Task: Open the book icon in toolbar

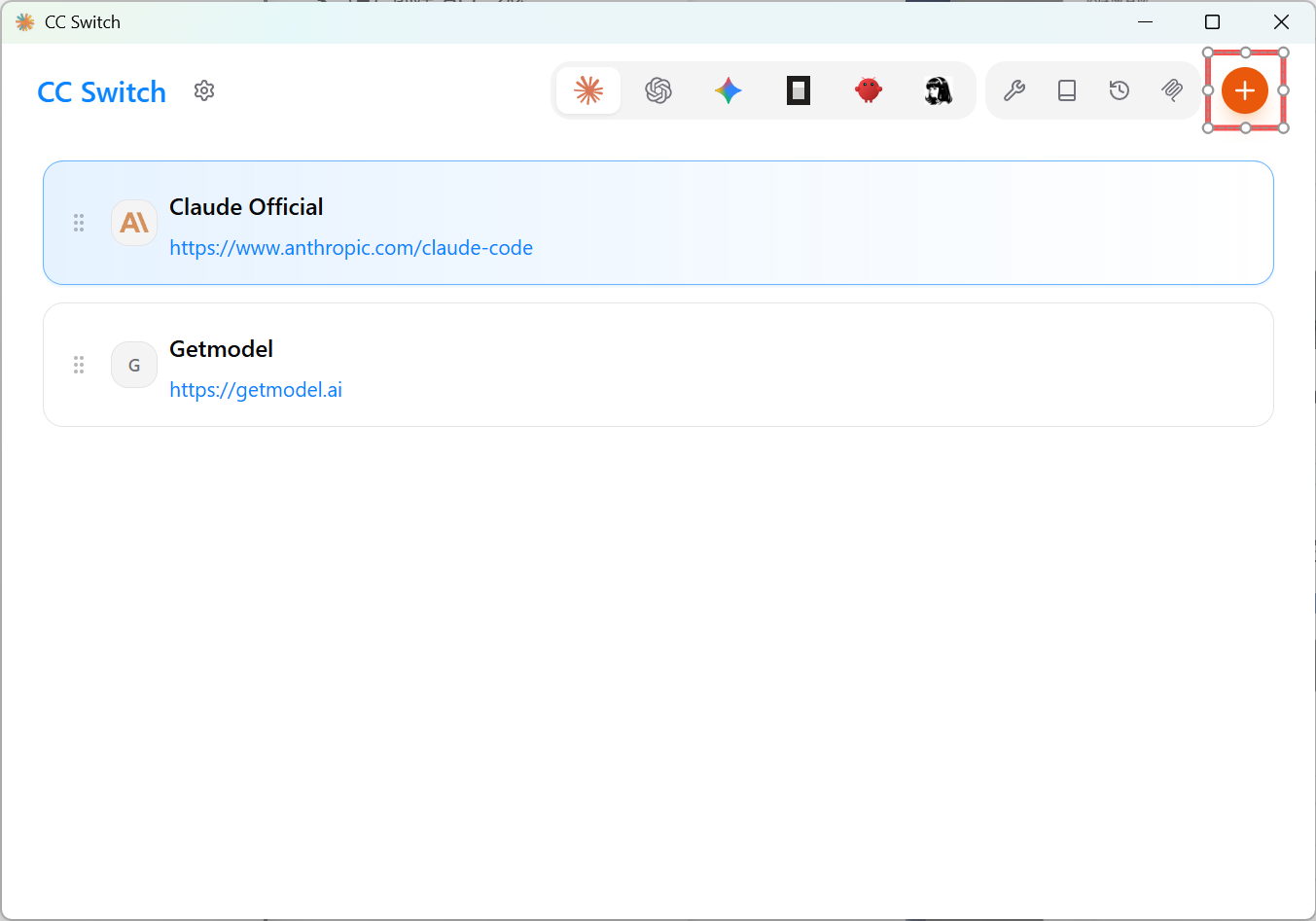Action: [1067, 90]
